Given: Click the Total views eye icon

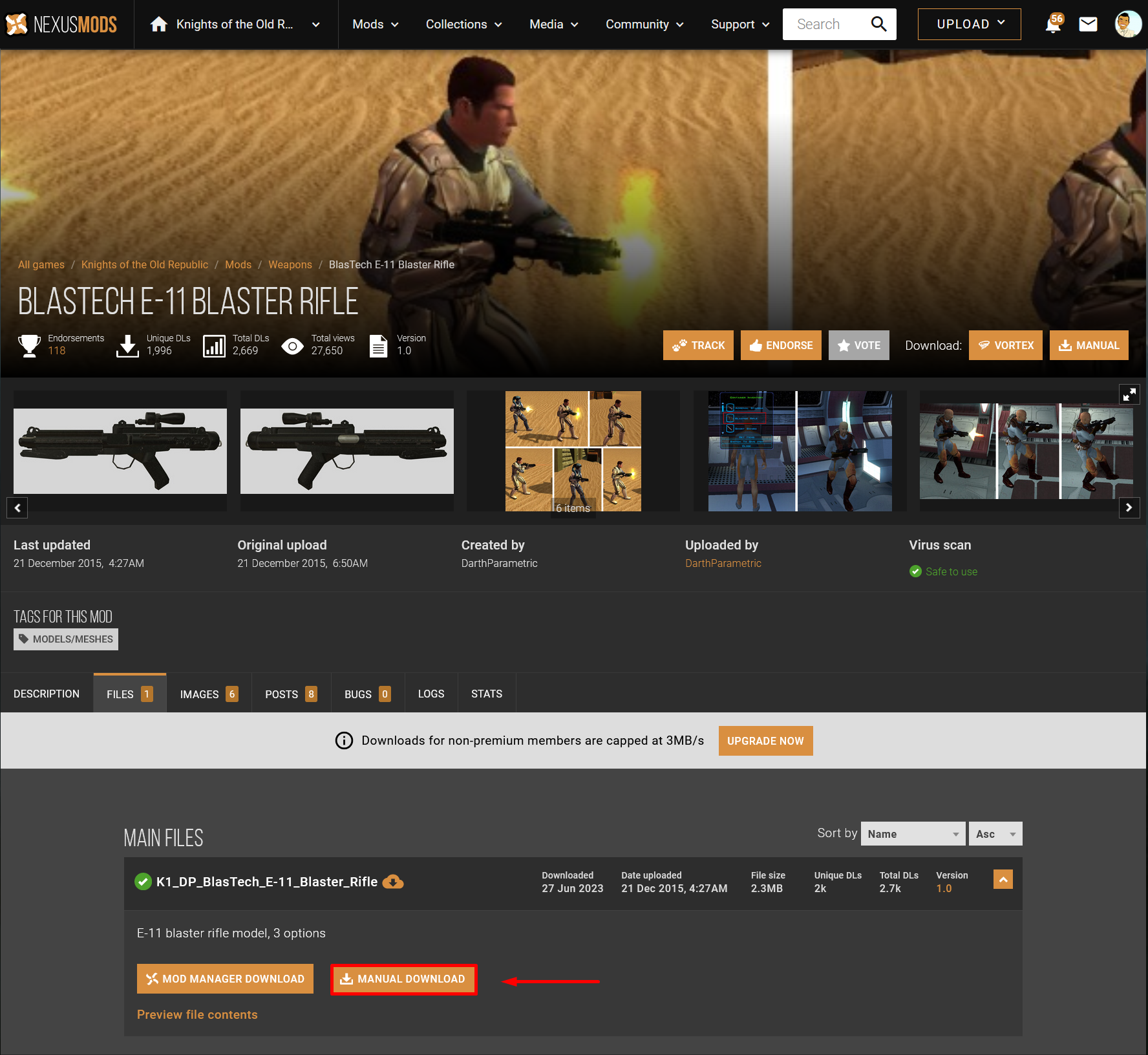Looking at the screenshot, I should click(293, 346).
